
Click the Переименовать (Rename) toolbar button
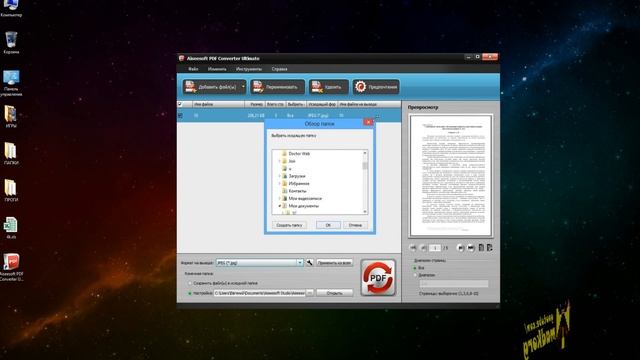coord(278,87)
